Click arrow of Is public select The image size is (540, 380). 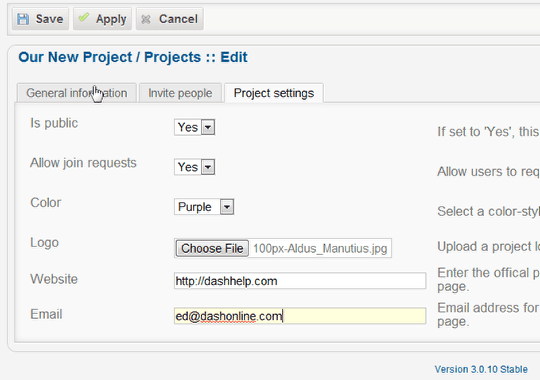point(208,127)
